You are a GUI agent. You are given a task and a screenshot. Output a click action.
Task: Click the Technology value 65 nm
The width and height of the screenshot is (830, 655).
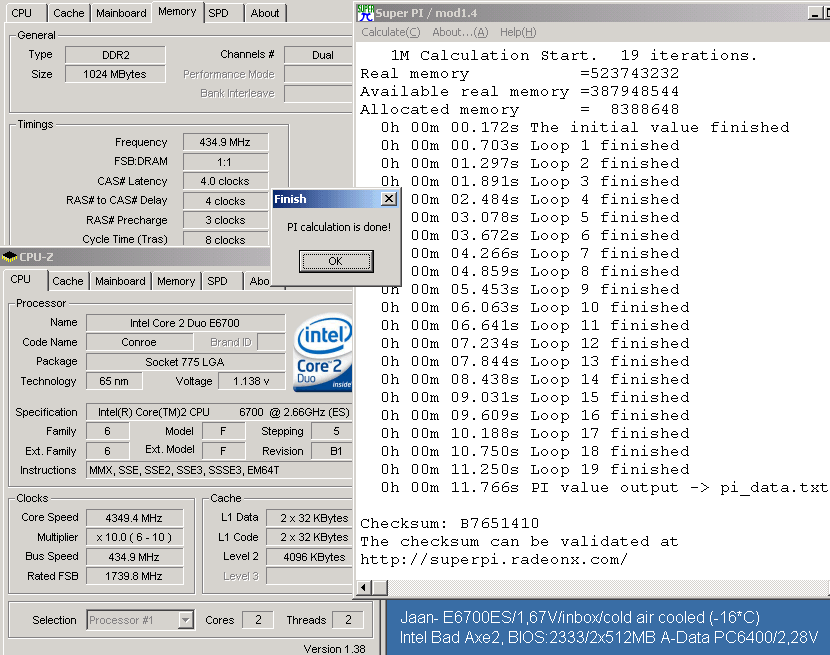pos(114,381)
